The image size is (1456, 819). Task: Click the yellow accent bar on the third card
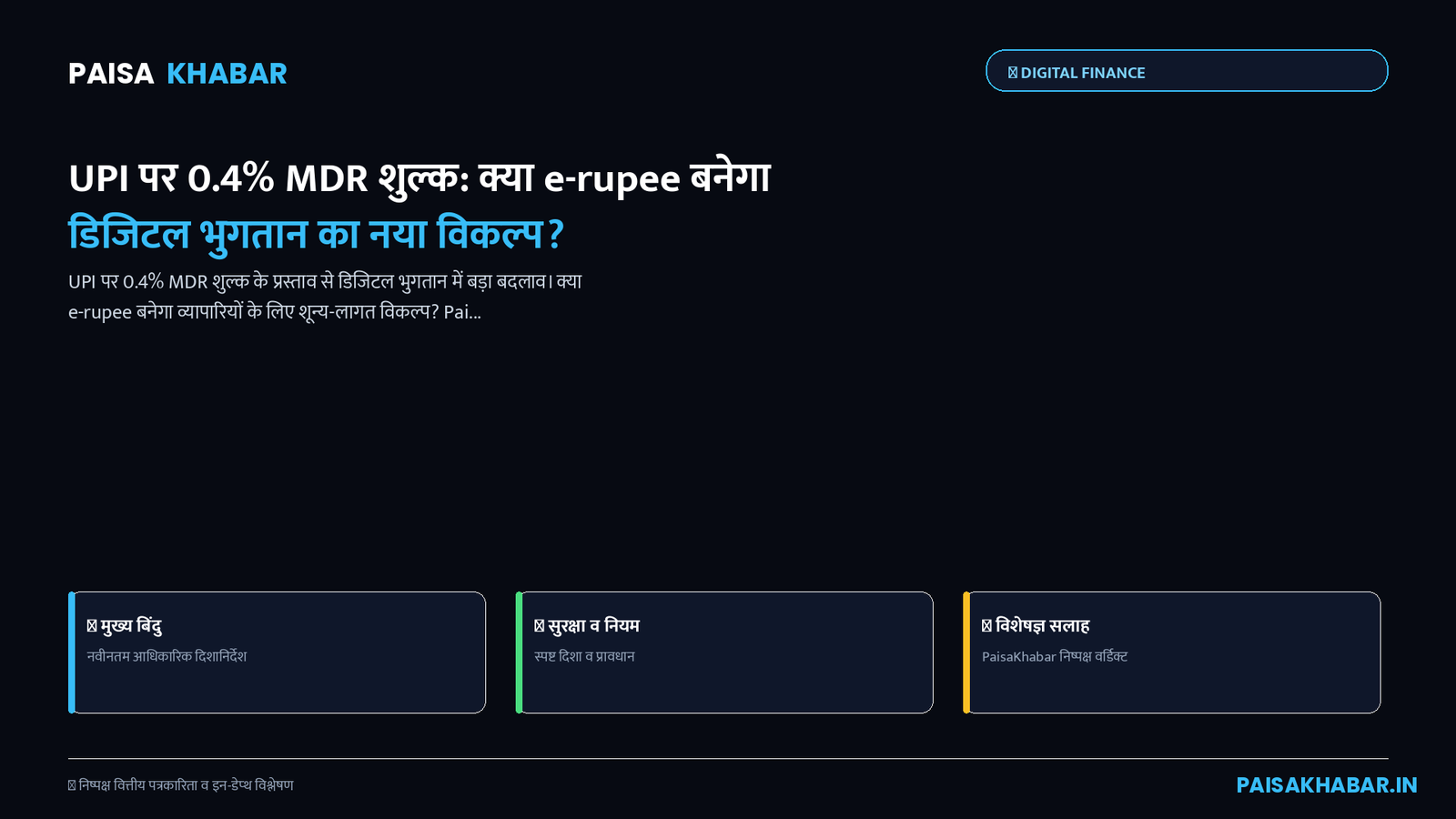click(x=967, y=652)
